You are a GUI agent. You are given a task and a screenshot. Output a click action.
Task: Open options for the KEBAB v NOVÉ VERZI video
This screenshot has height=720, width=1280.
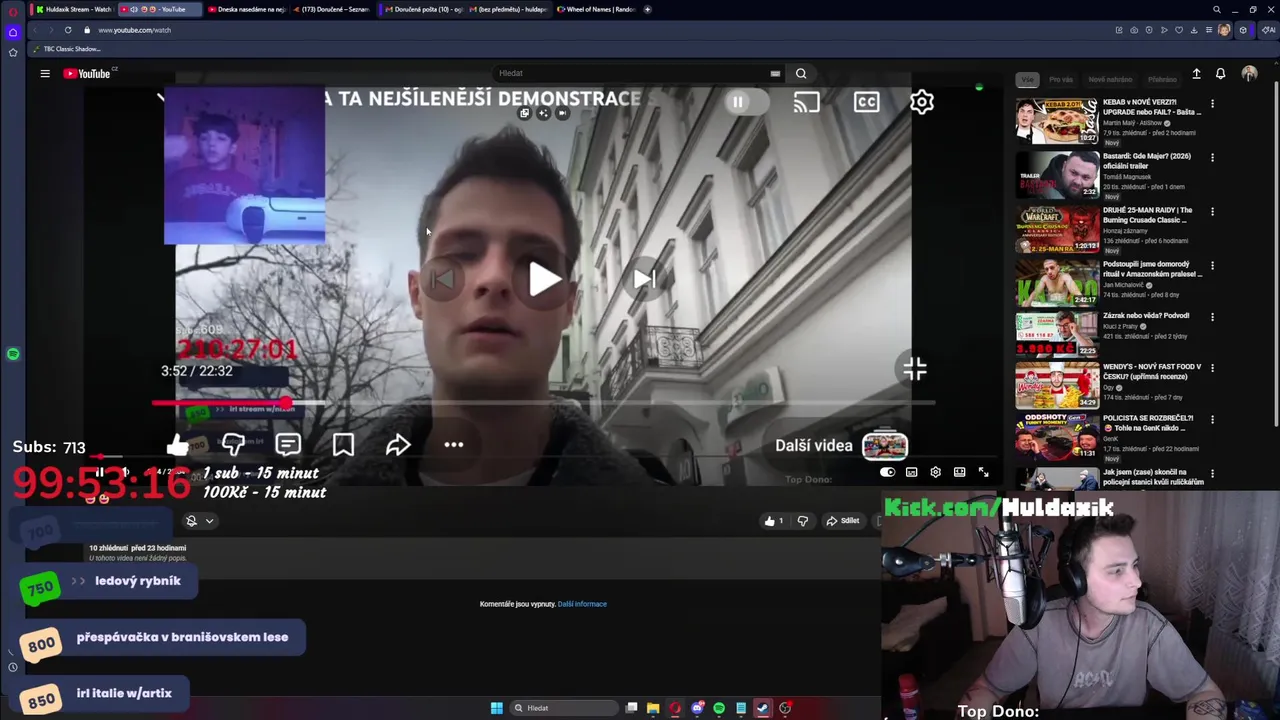click(x=1212, y=103)
